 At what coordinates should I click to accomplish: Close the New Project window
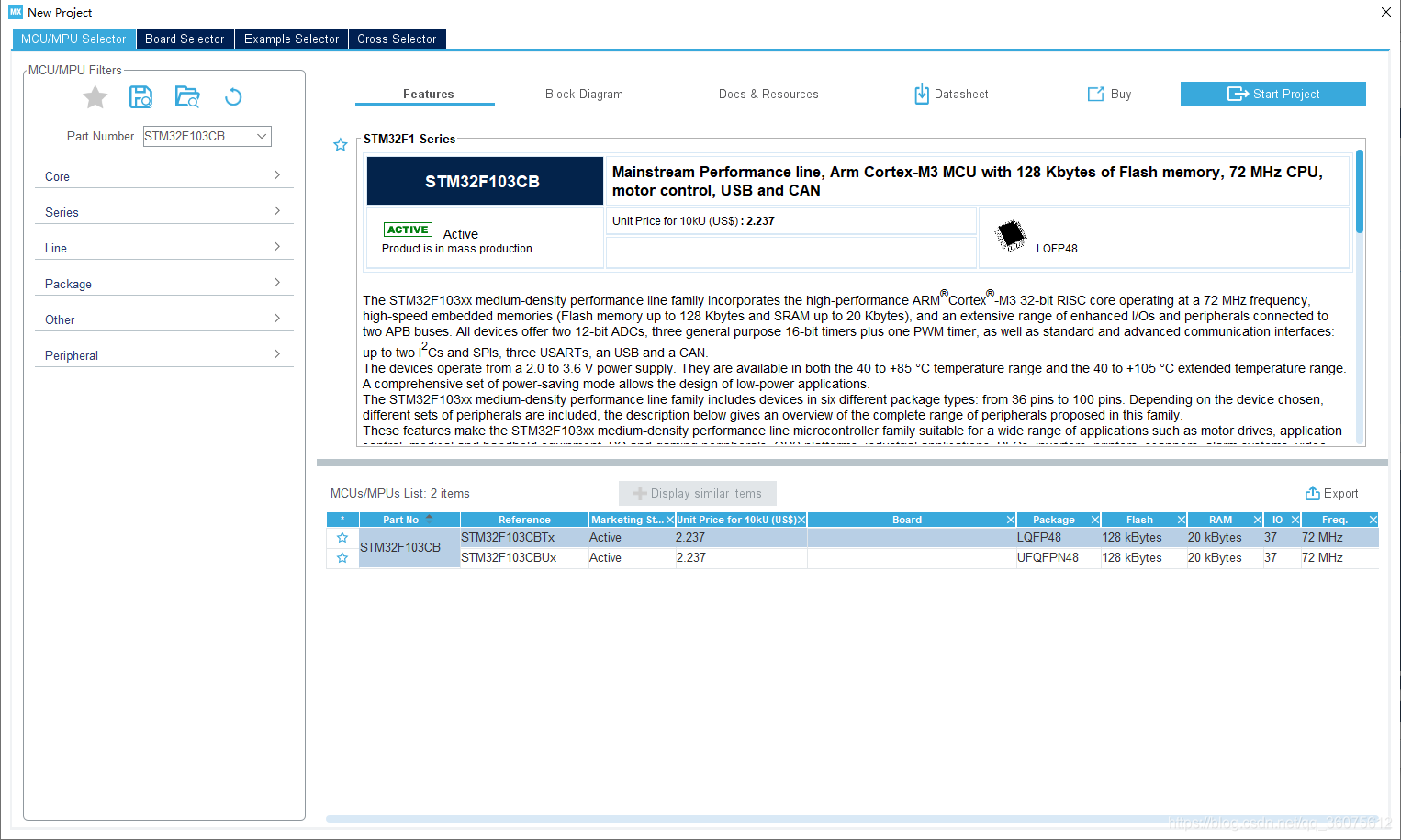point(1386,12)
